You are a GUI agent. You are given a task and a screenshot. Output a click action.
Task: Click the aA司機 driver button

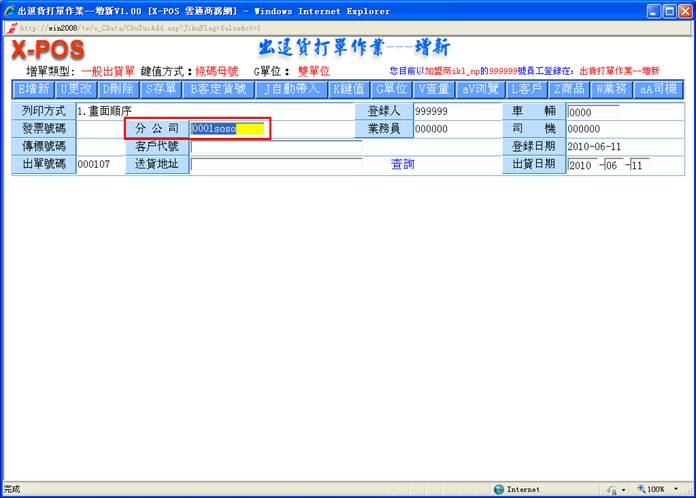tap(658, 89)
